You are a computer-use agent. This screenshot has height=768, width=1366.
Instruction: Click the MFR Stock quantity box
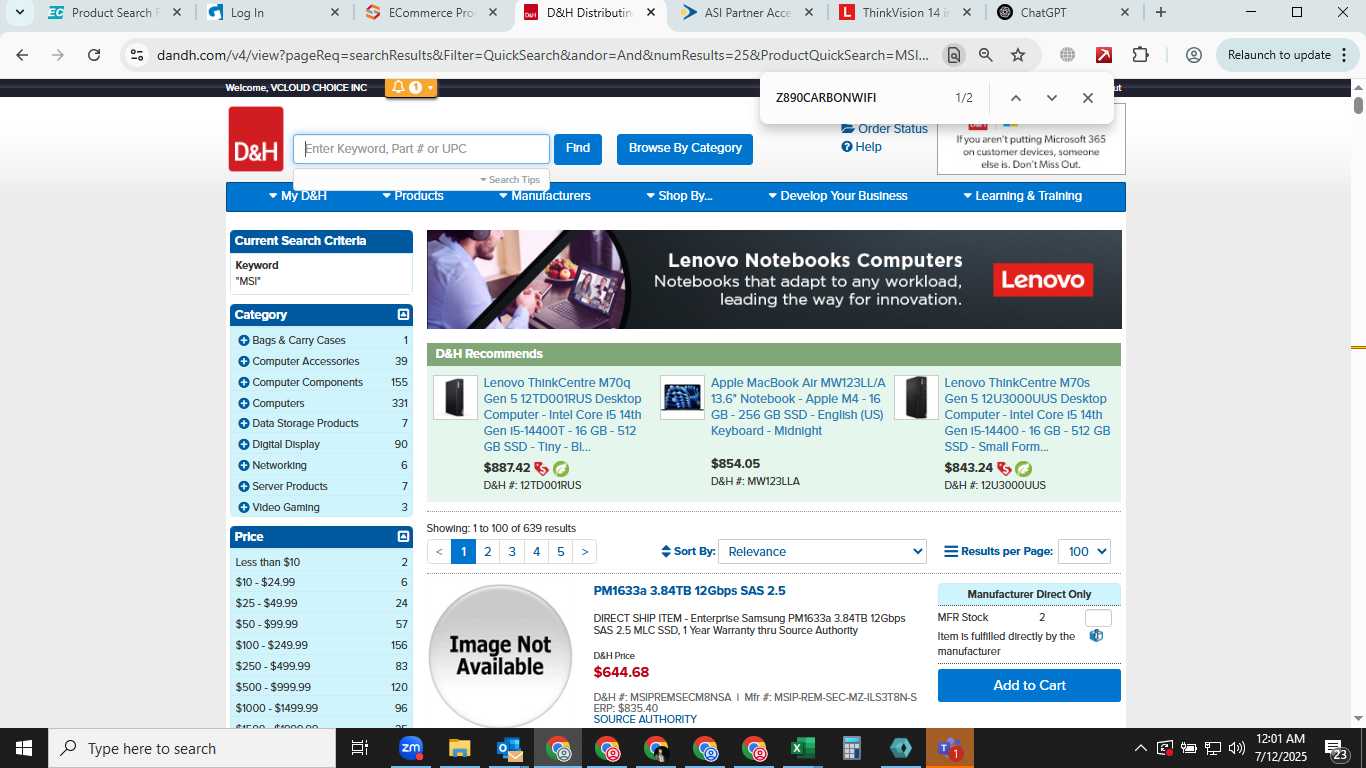coord(1098,618)
